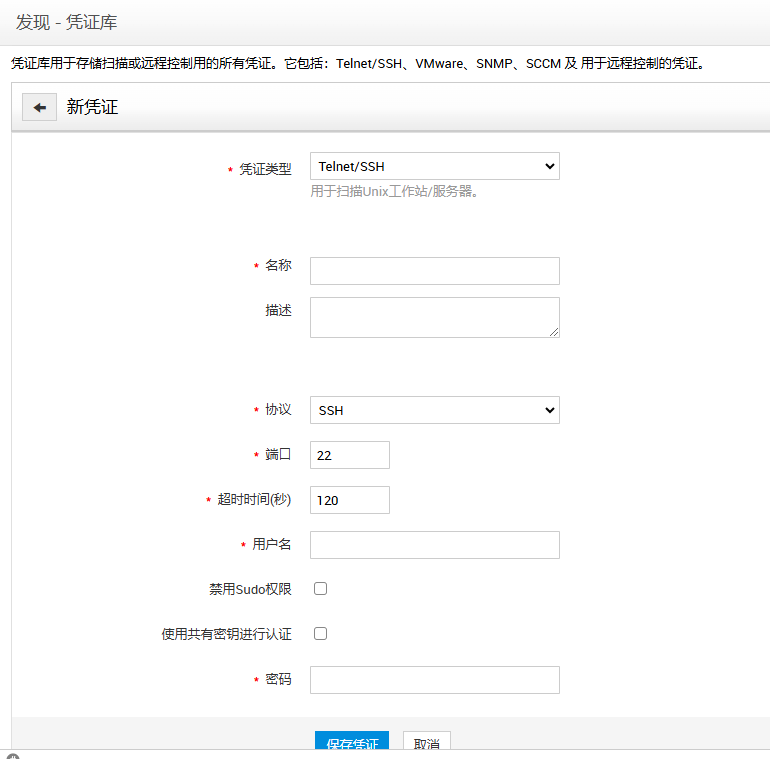This screenshot has height=759, width=770.
Task: Enable the 禁用Sudo权限 checkbox
Action: [x=321, y=589]
